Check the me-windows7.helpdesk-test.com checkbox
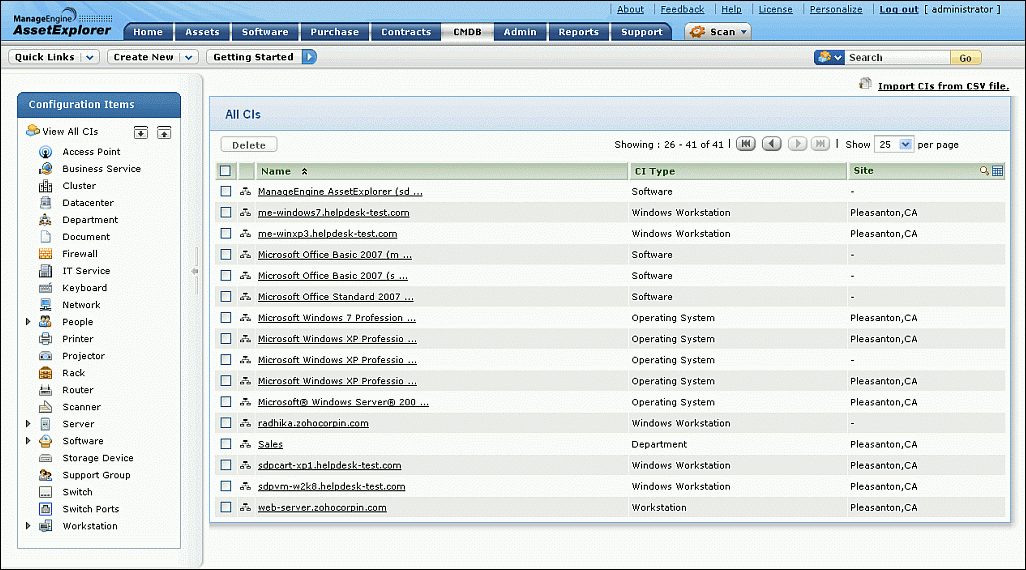Image resolution: width=1026 pixels, height=570 pixels. (226, 213)
